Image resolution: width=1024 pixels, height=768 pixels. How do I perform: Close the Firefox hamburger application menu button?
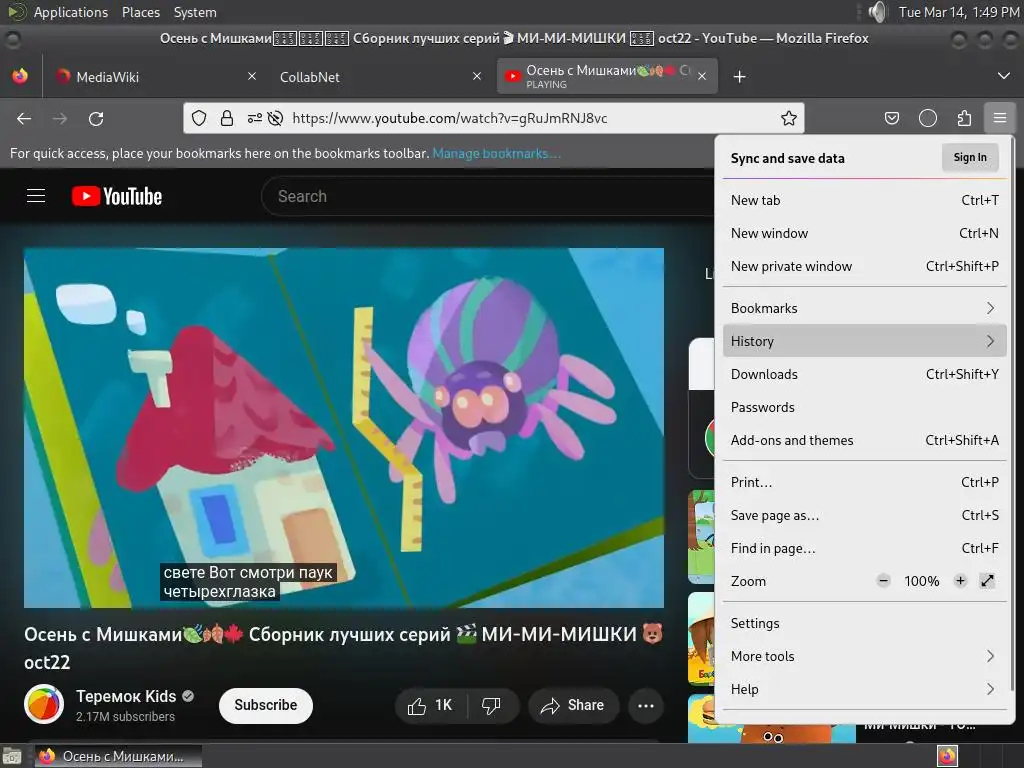(x=999, y=118)
